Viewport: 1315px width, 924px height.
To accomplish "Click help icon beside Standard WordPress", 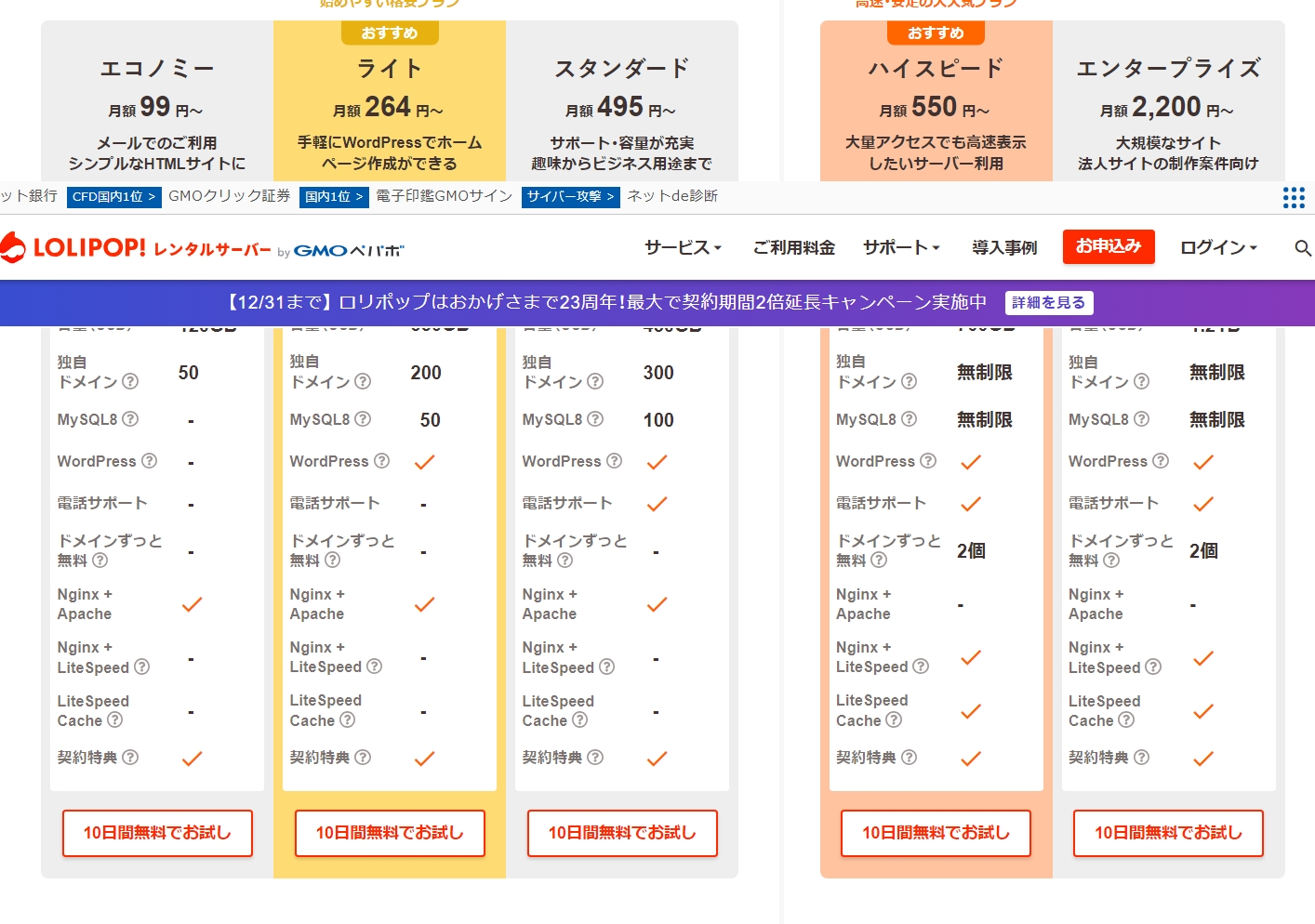I will (x=614, y=461).
